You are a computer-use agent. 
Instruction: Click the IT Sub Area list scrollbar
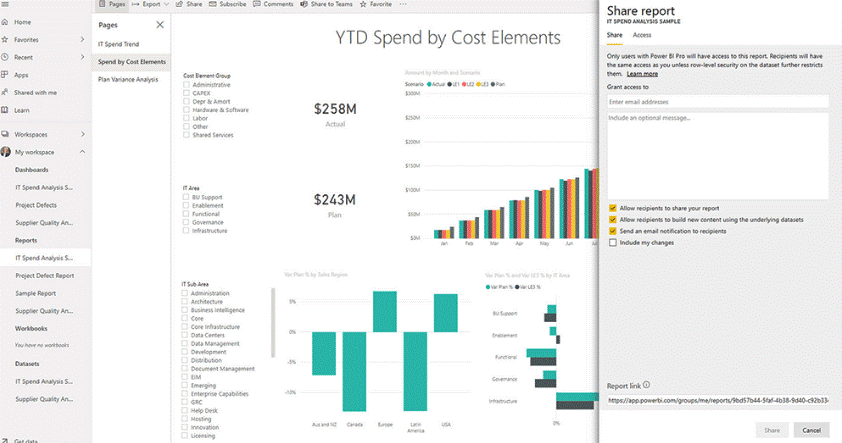click(x=273, y=323)
